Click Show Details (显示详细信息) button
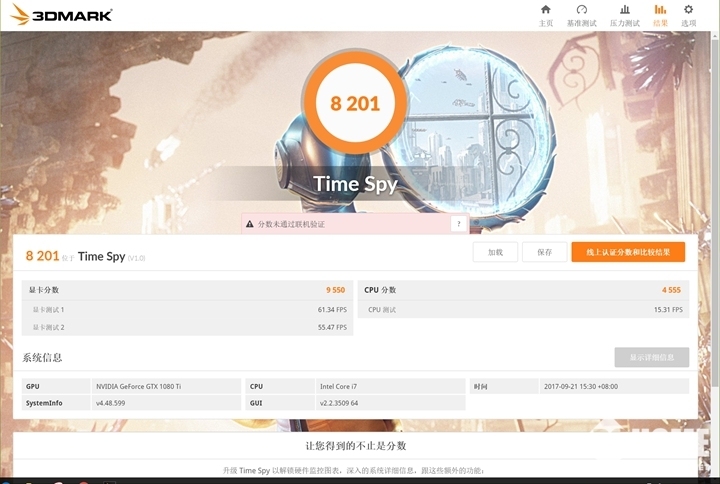720x484 pixels. click(x=651, y=357)
